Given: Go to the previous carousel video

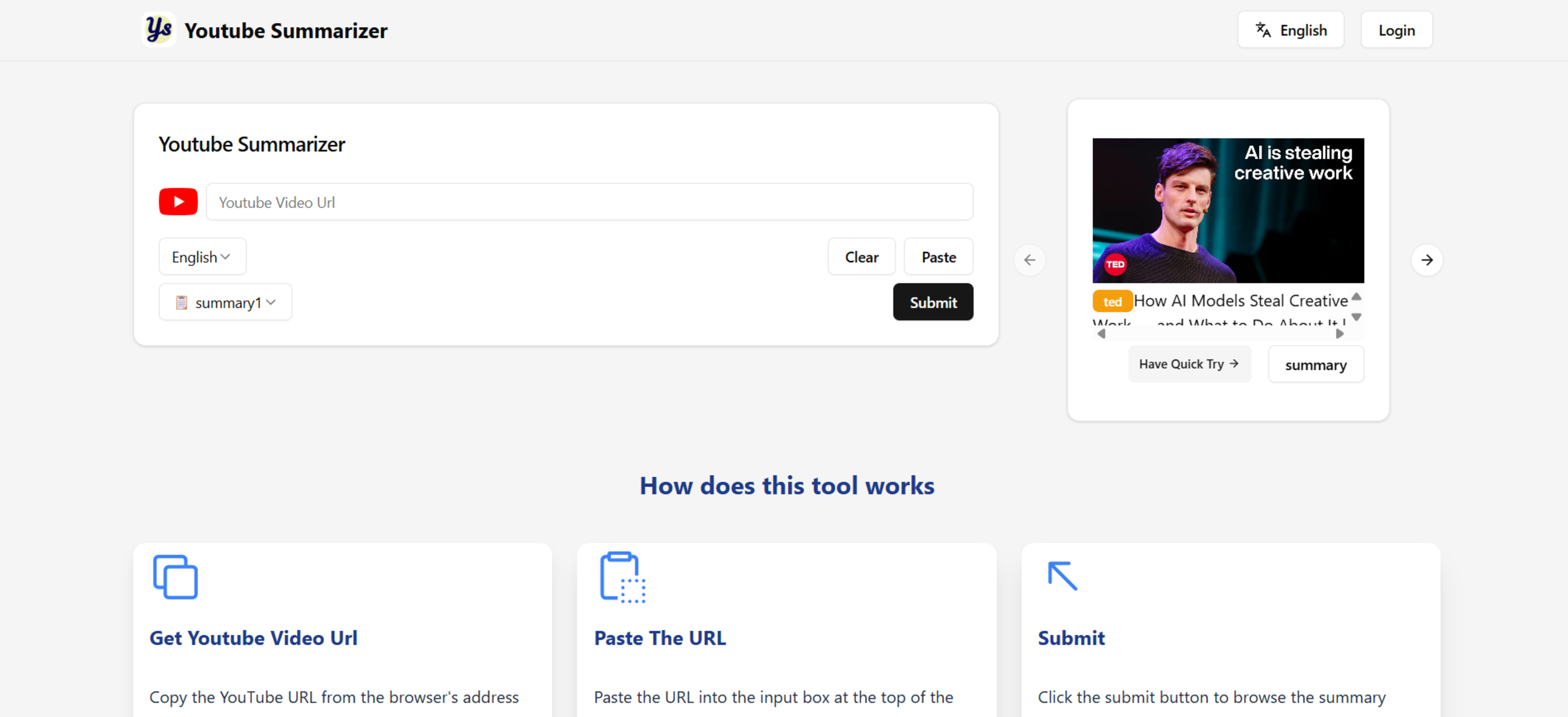Looking at the screenshot, I should click(1029, 260).
